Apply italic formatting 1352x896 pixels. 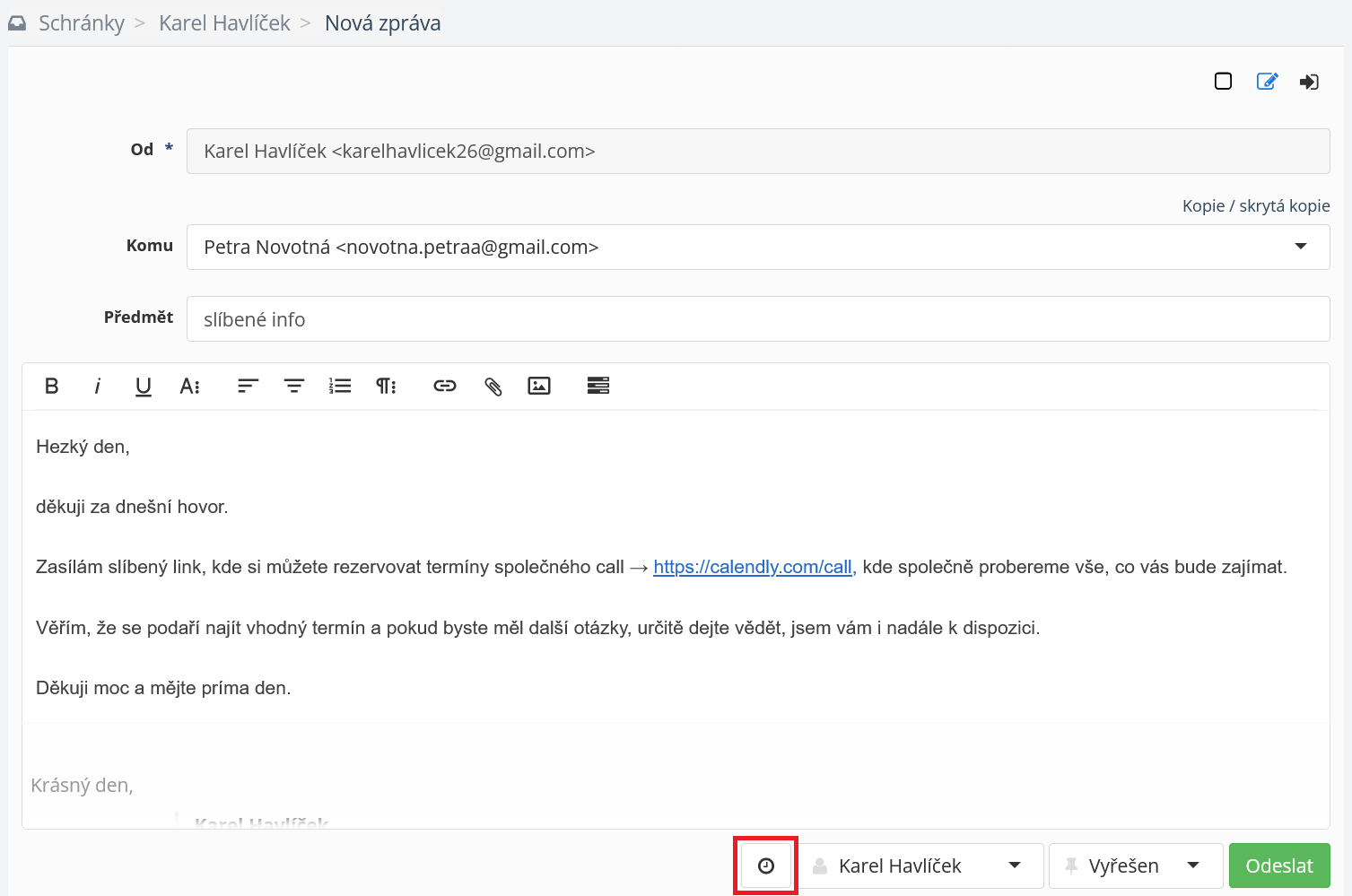tap(97, 386)
